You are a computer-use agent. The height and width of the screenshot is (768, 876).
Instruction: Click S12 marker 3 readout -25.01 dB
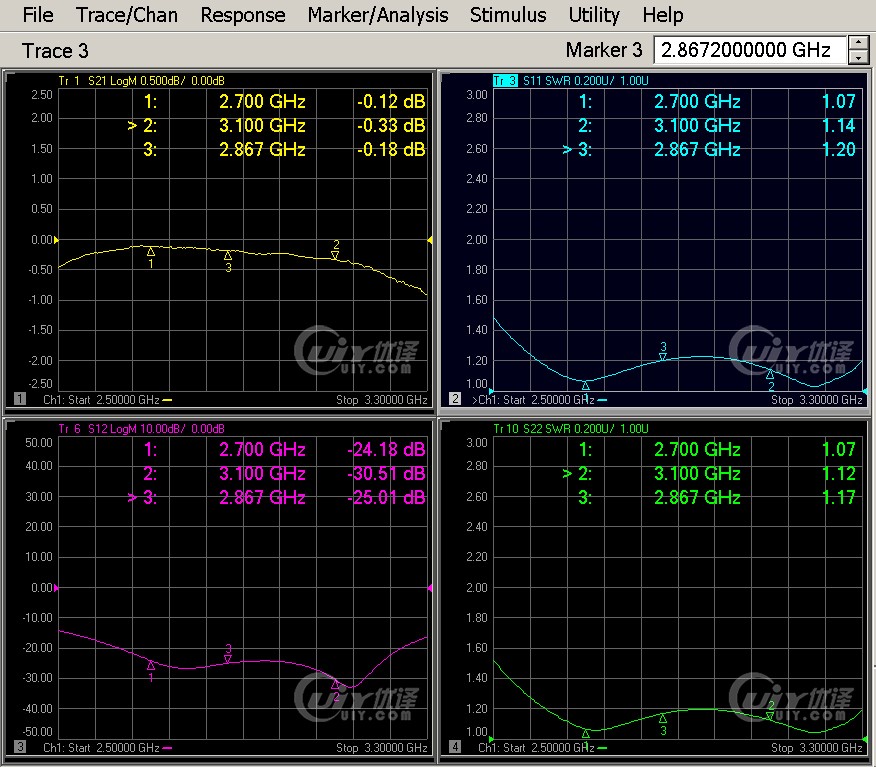(x=386, y=497)
